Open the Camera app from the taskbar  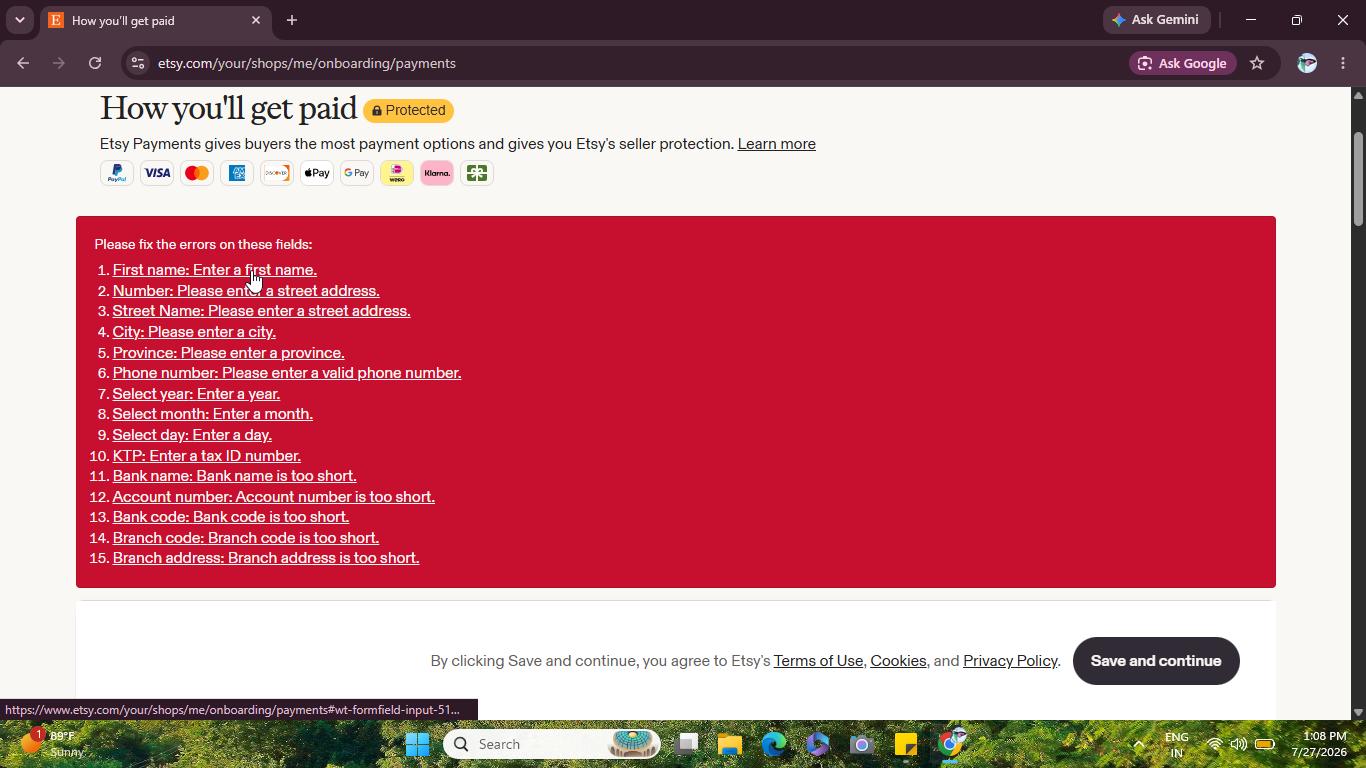[862, 744]
